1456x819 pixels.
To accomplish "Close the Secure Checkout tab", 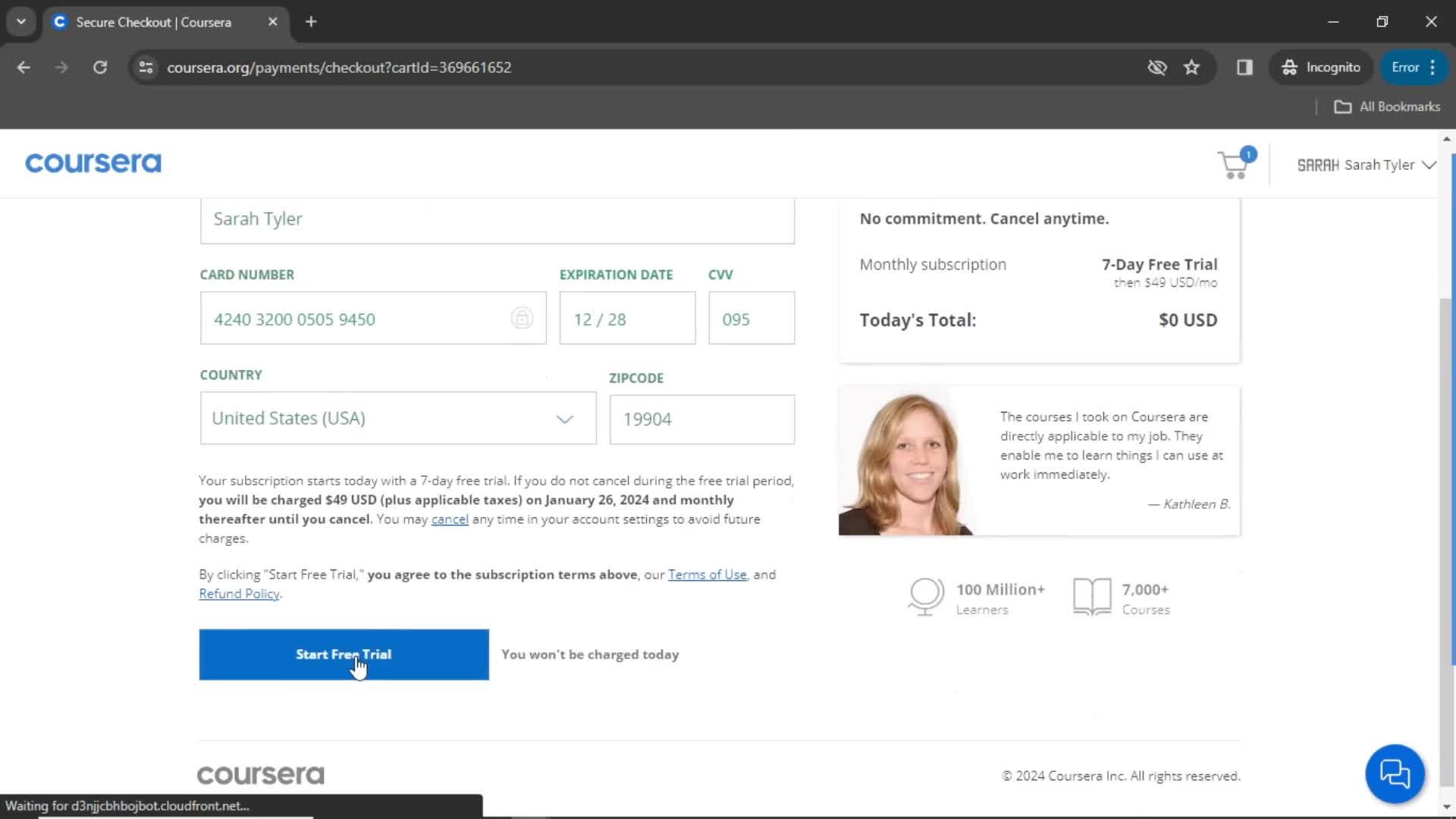I will click(273, 22).
